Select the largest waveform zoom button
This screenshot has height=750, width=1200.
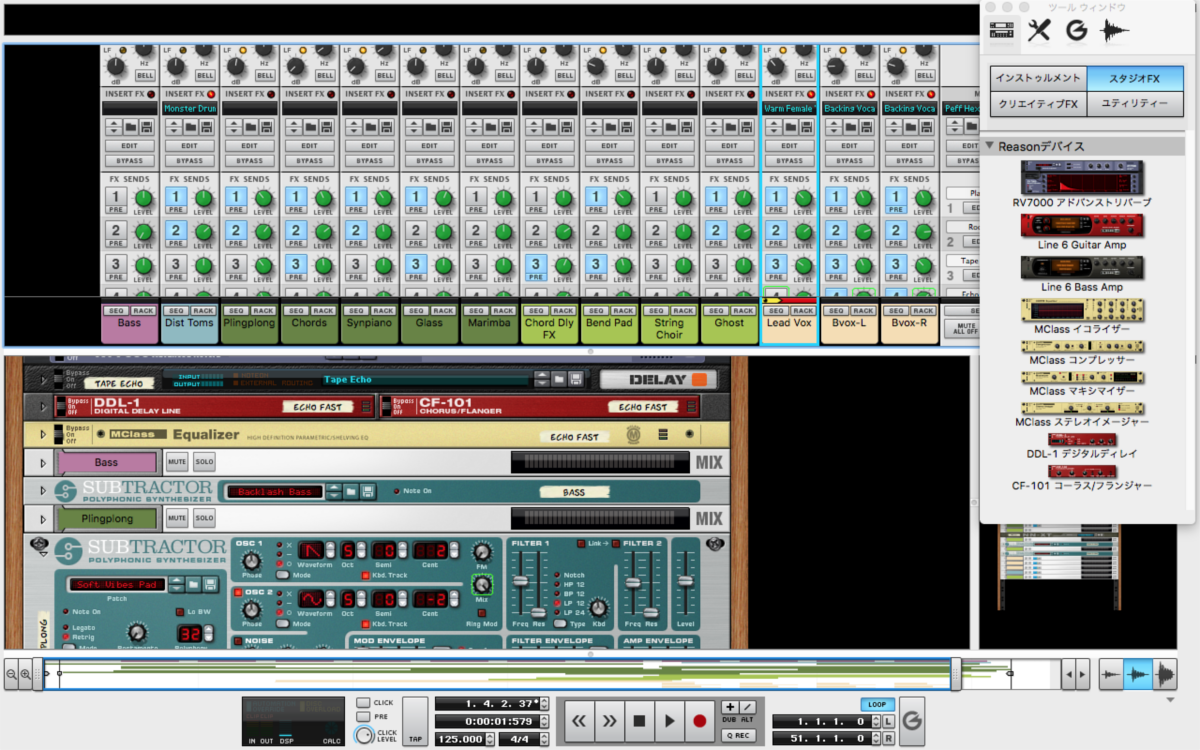[x=1164, y=676]
